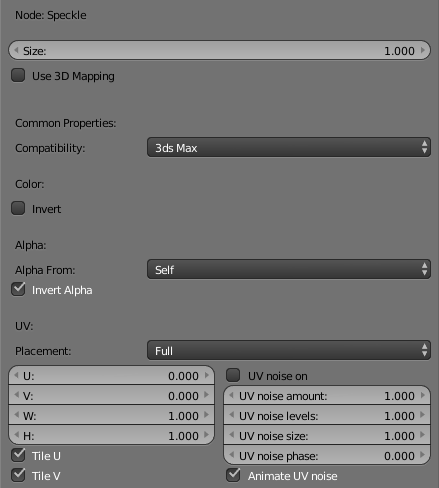Uncheck the Tile U option
Viewport: 439px width, 488px height.
18,455
